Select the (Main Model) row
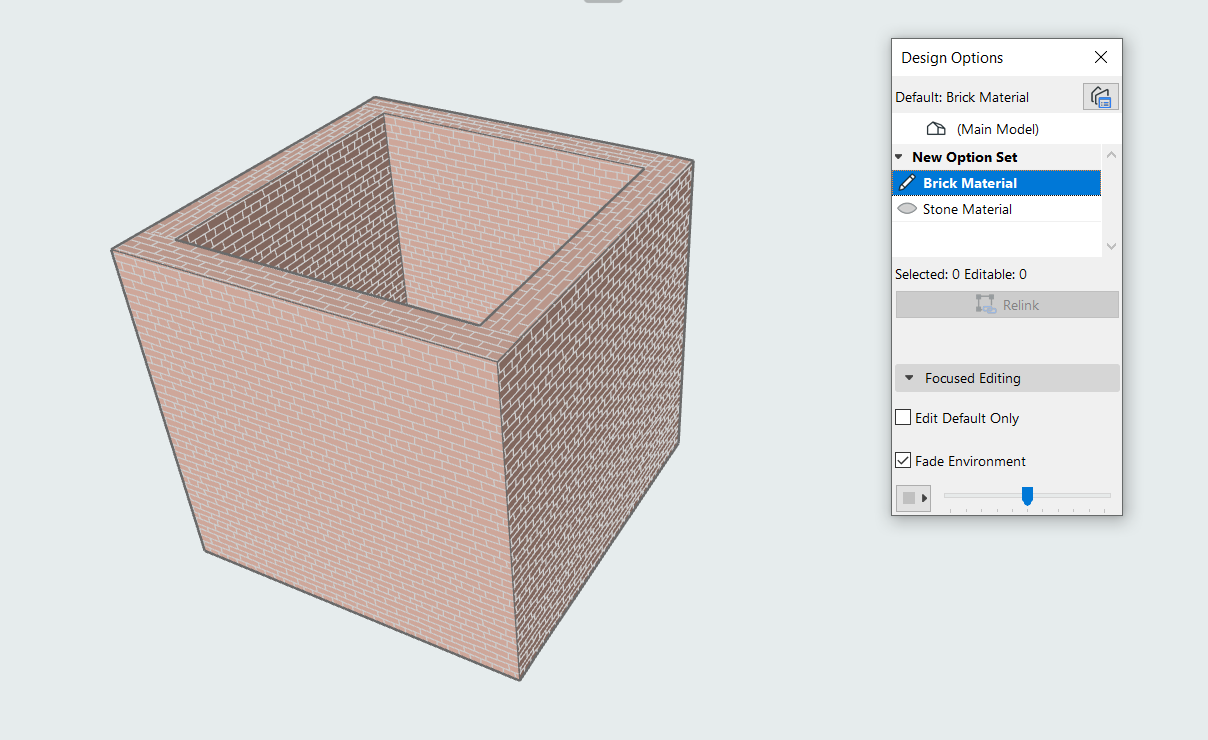 coord(1006,129)
